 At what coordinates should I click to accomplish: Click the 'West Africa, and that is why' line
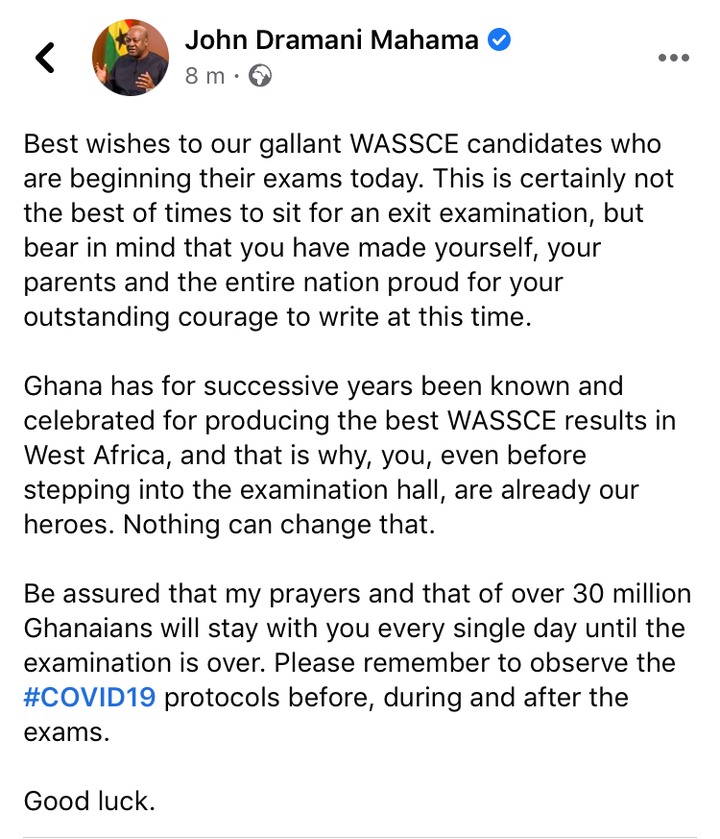click(305, 455)
